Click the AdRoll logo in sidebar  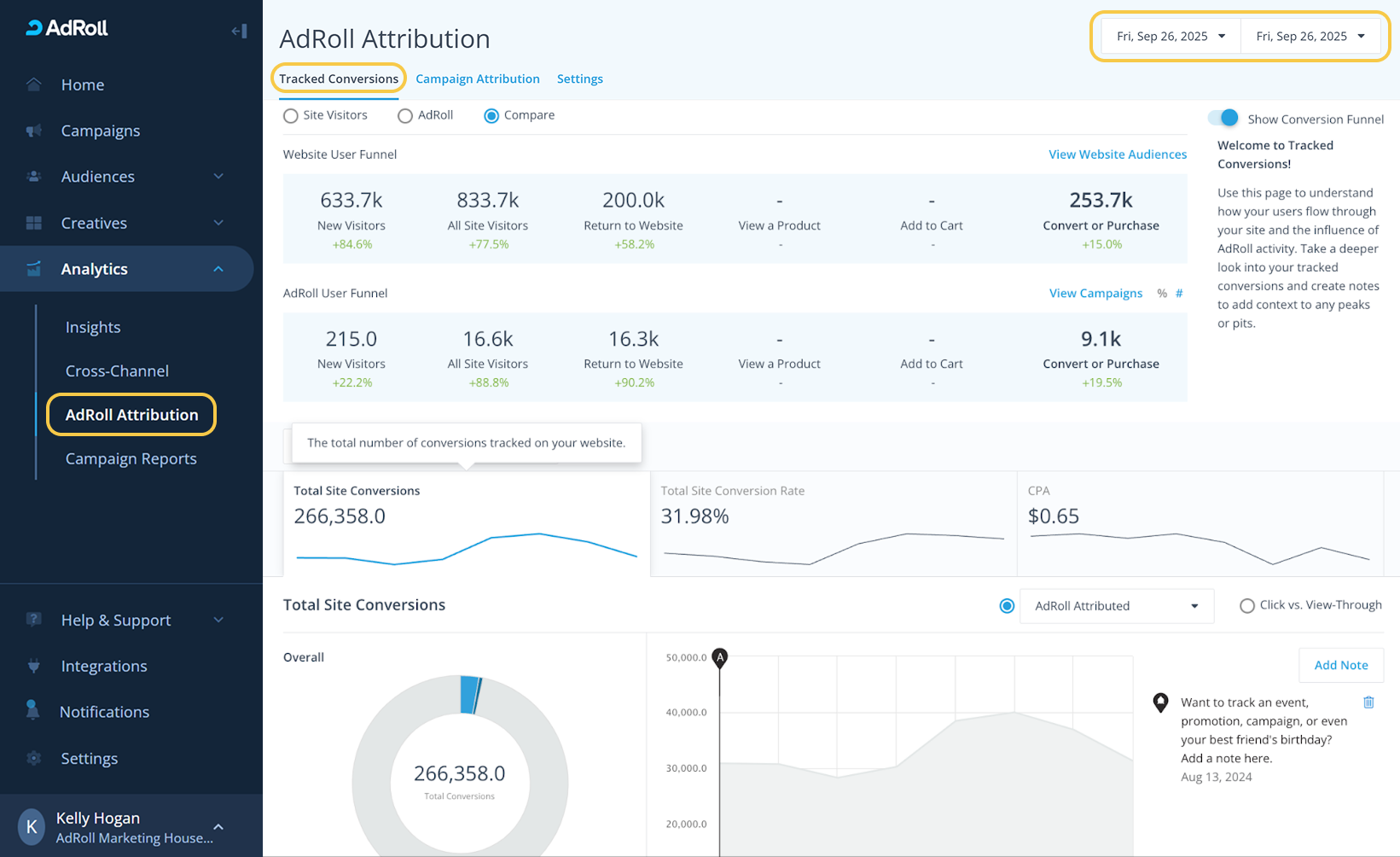[67, 28]
